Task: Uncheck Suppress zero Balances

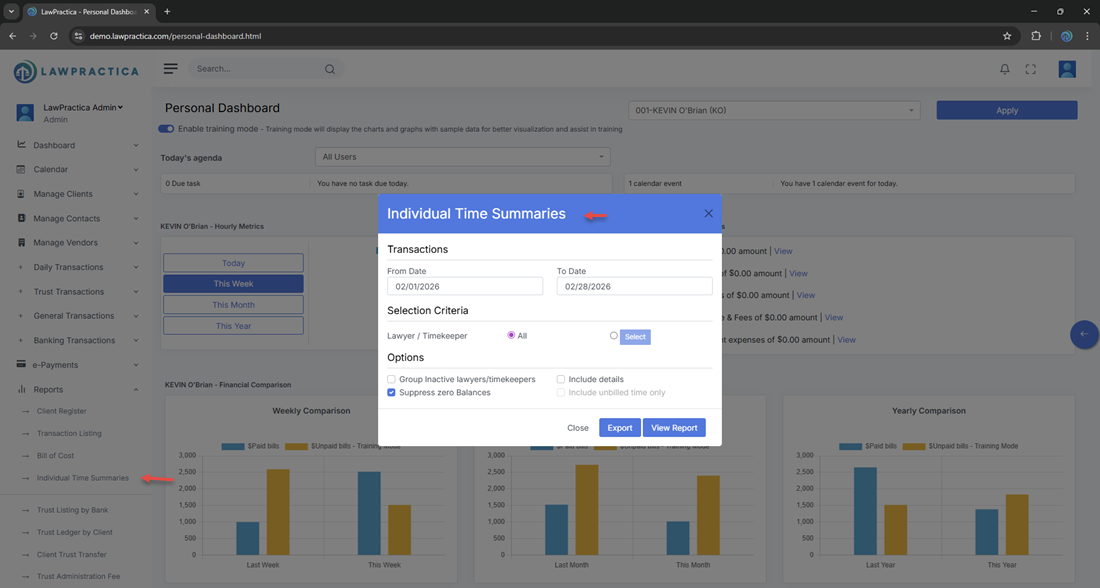Action: point(392,393)
